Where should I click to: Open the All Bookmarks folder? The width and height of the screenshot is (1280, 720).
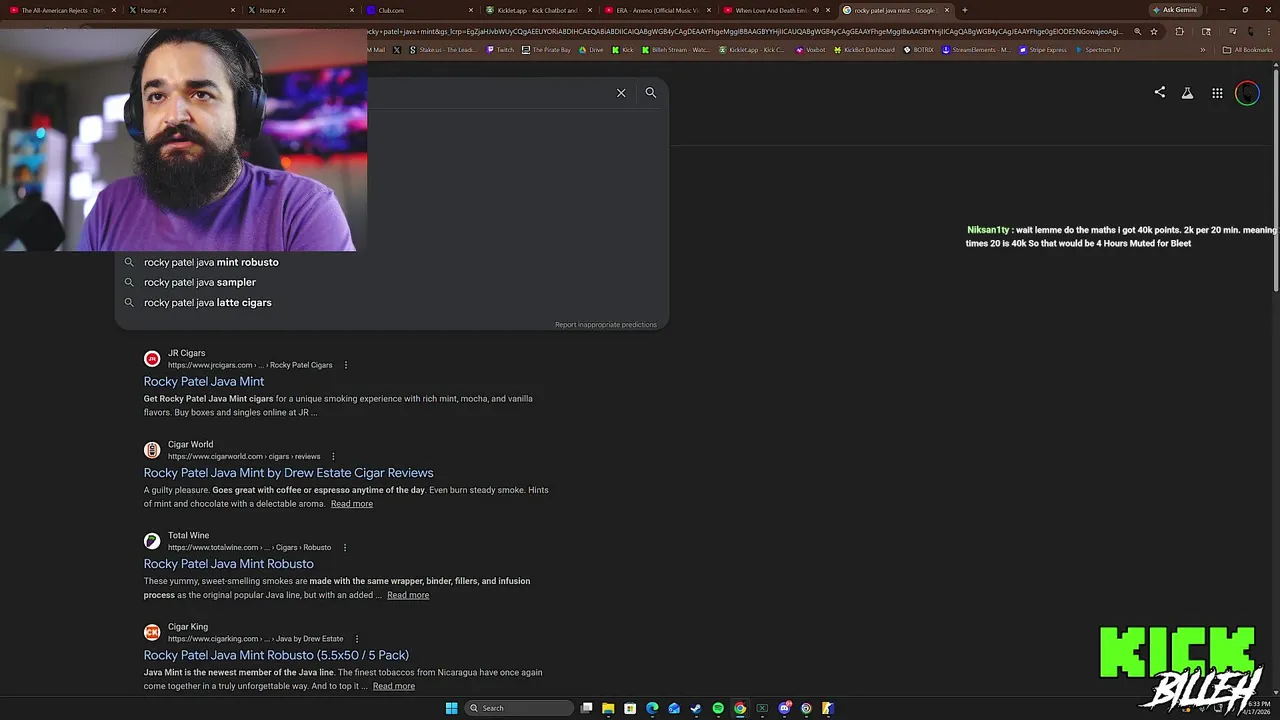[x=1248, y=50]
